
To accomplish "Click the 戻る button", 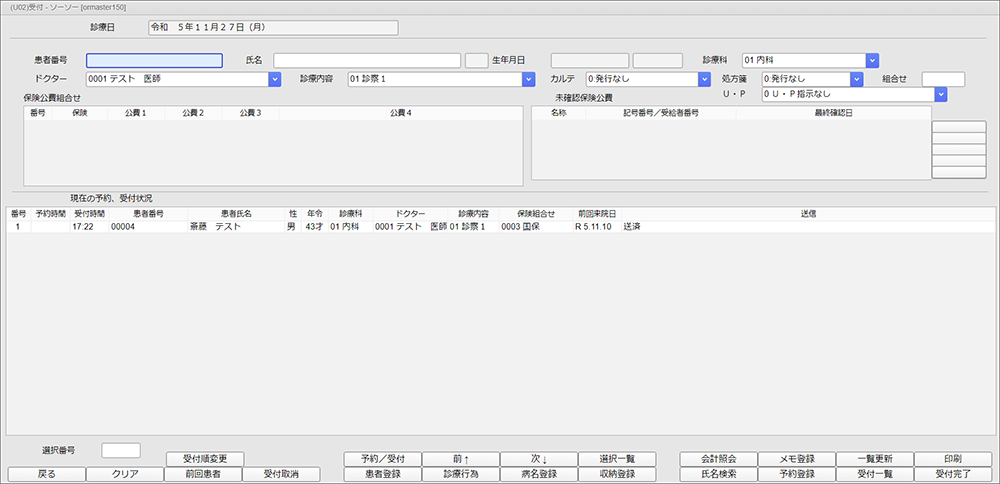I will pos(46,474).
